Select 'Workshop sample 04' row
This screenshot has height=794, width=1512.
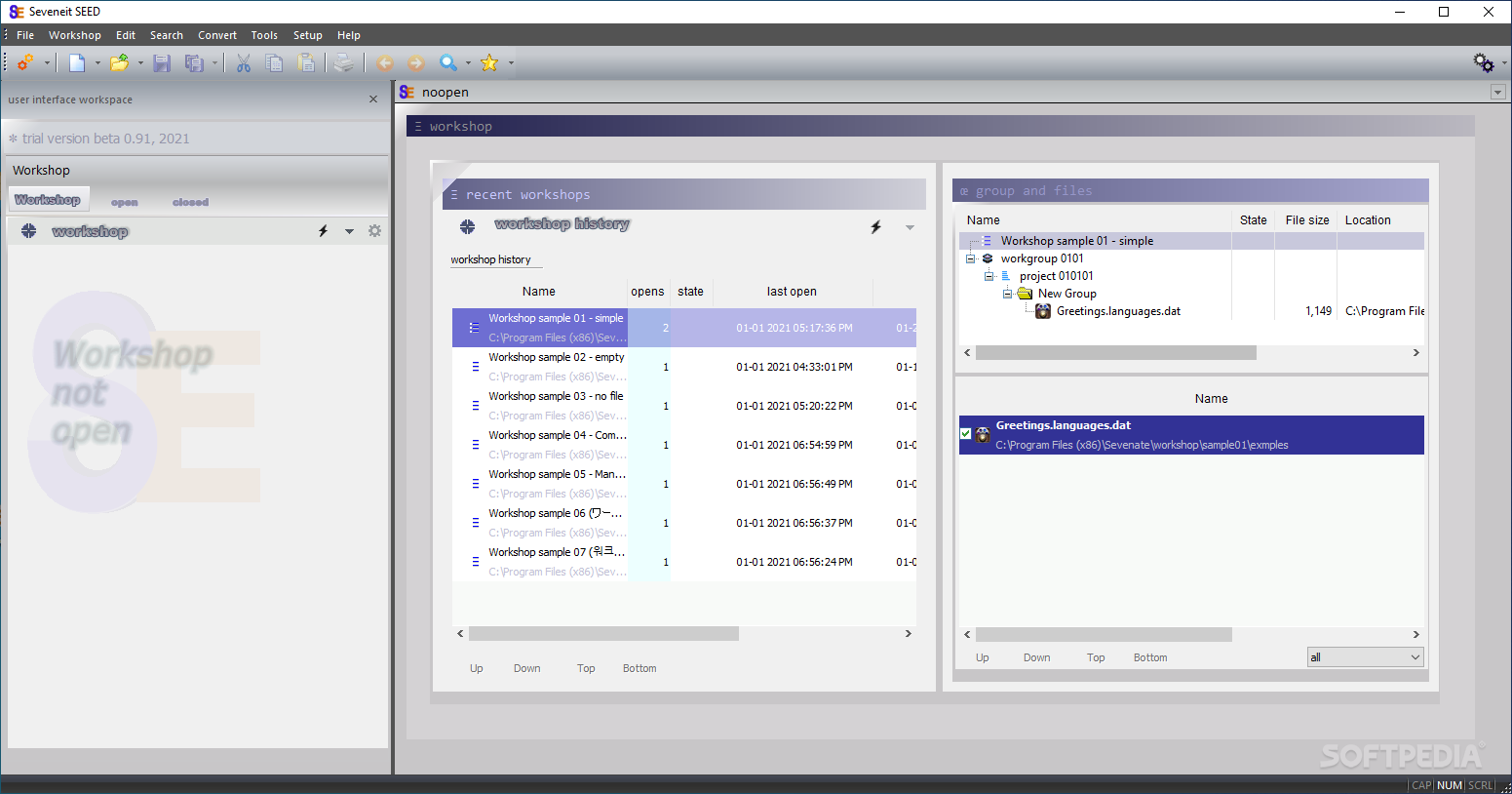[x=683, y=445]
